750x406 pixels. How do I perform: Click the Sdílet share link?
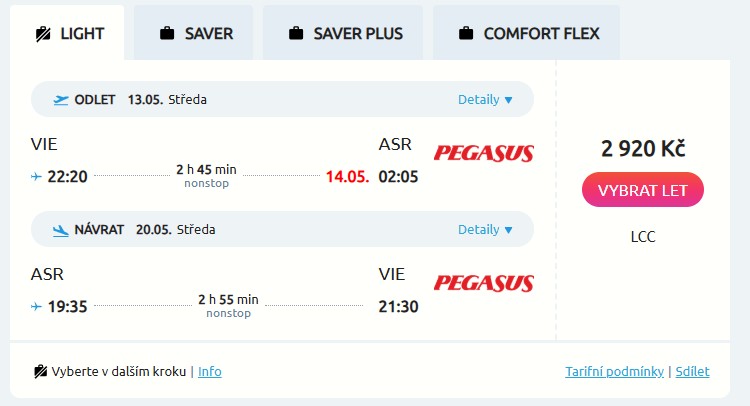point(692,371)
